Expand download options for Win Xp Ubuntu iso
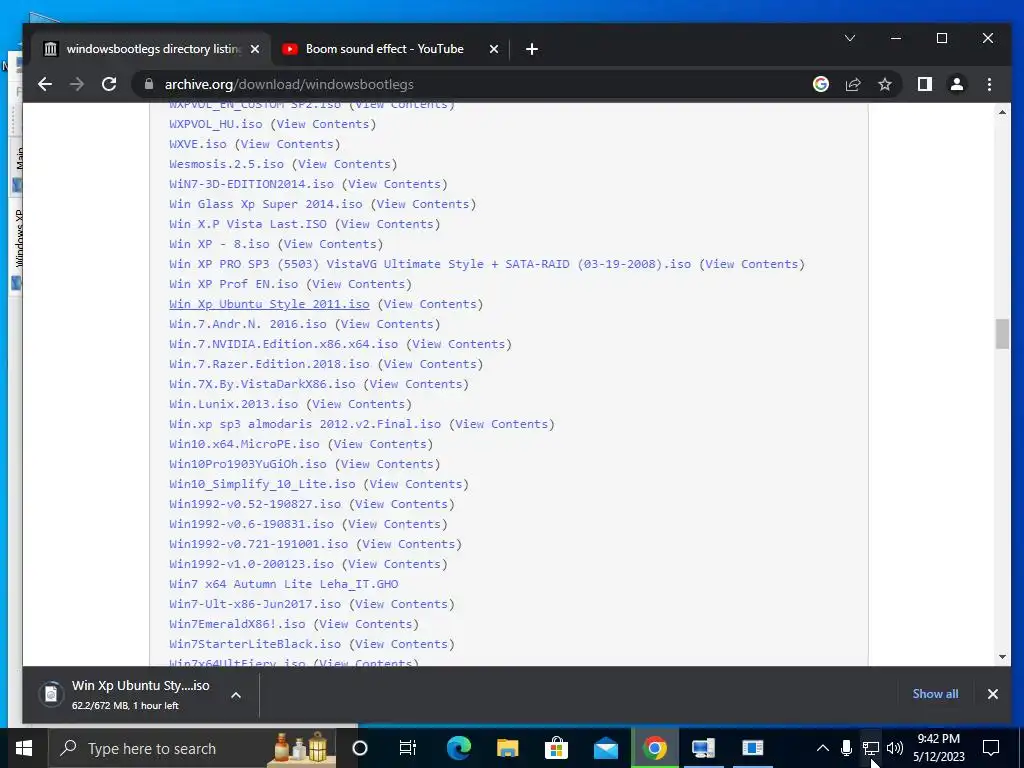The height and width of the screenshot is (768, 1024). (x=236, y=696)
